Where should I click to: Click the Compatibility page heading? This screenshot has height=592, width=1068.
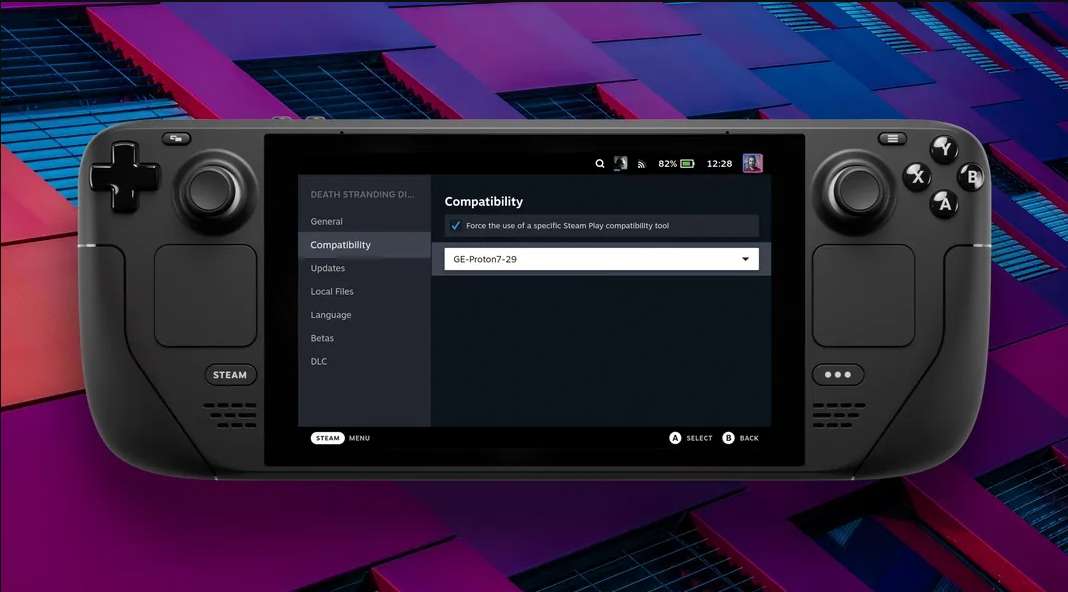(x=484, y=202)
